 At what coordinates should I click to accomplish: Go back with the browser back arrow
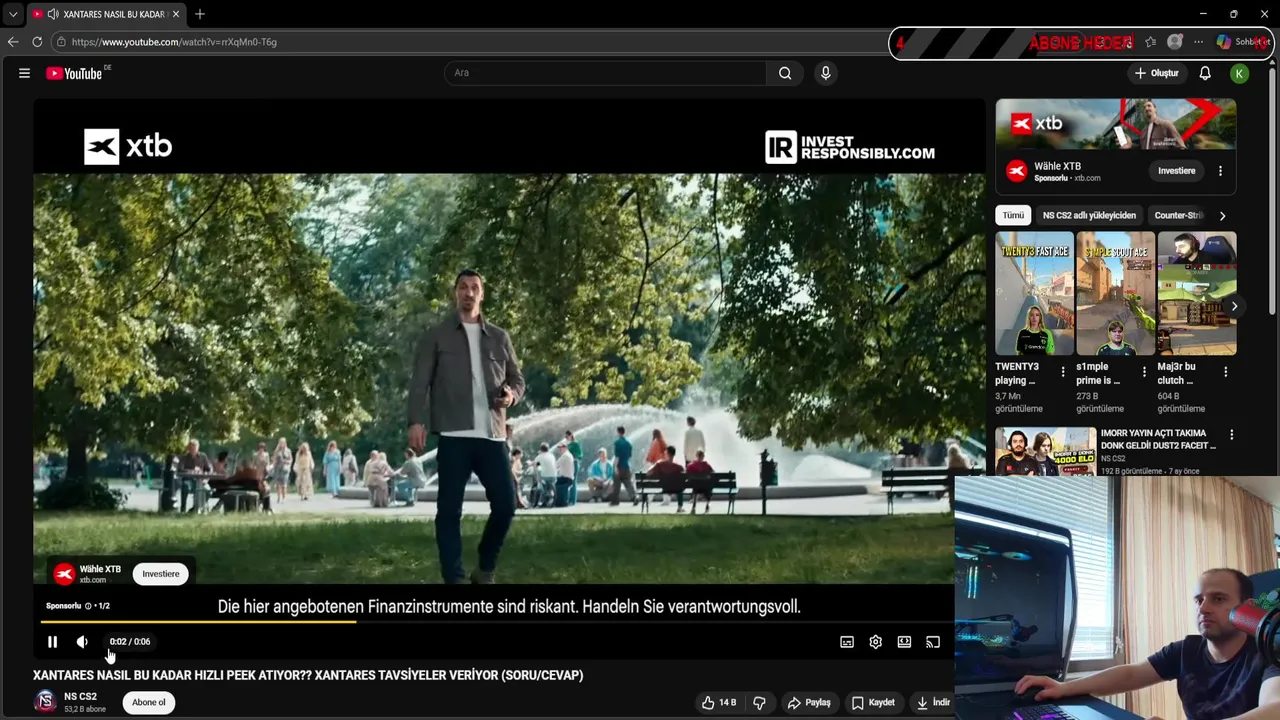13,42
